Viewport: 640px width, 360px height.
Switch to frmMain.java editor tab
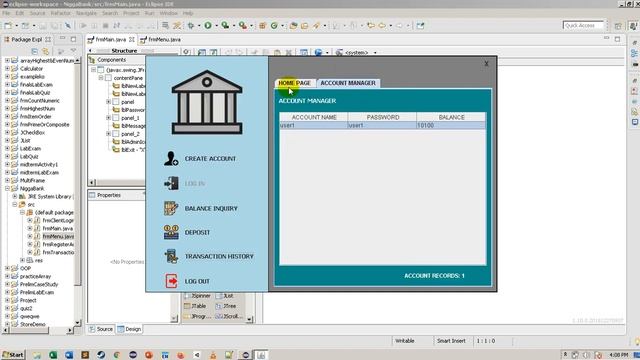click(x=111, y=40)
